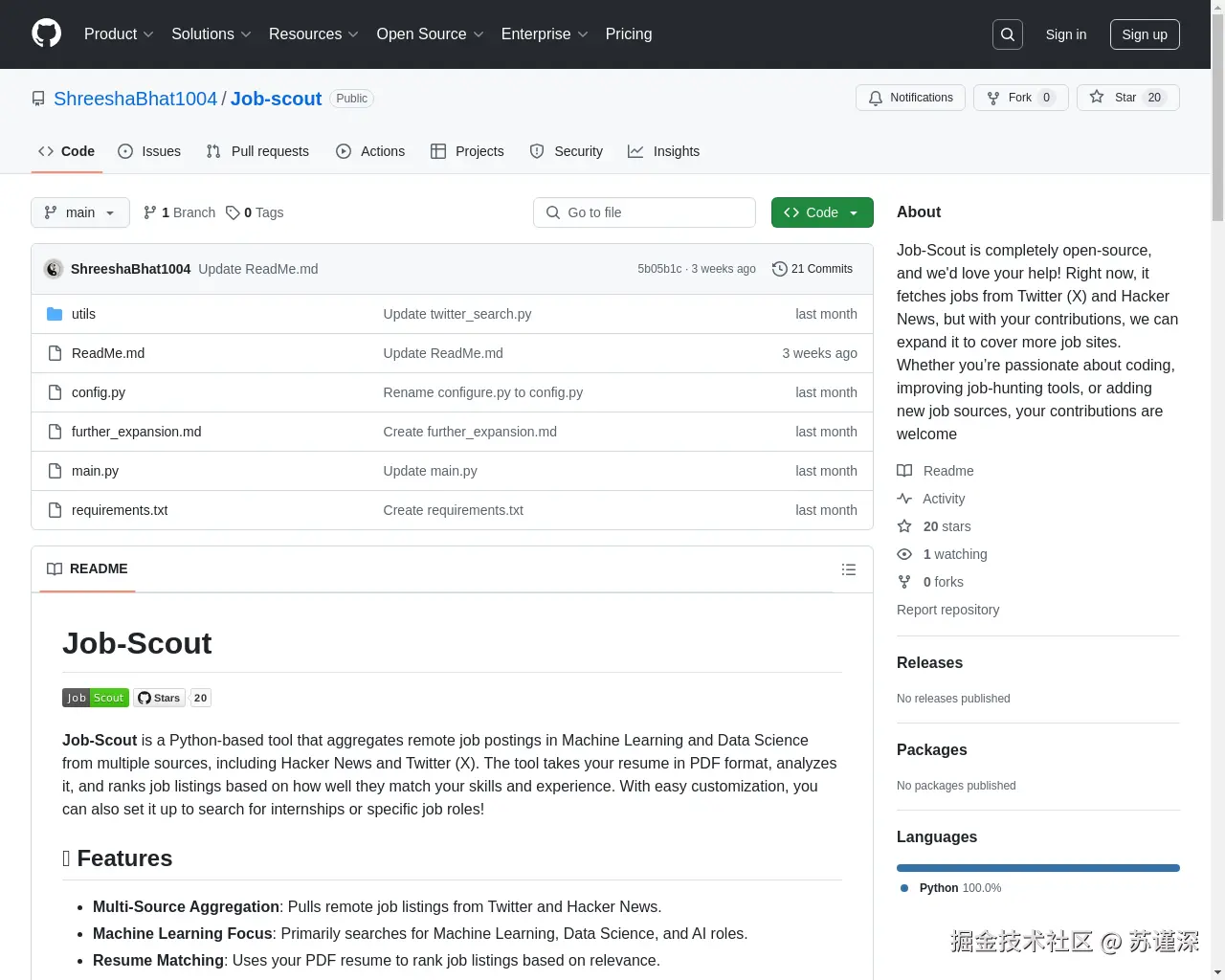This screenshot has height=980, width=1225.
Task: Open Packages section heading
Action: point(931,749)
